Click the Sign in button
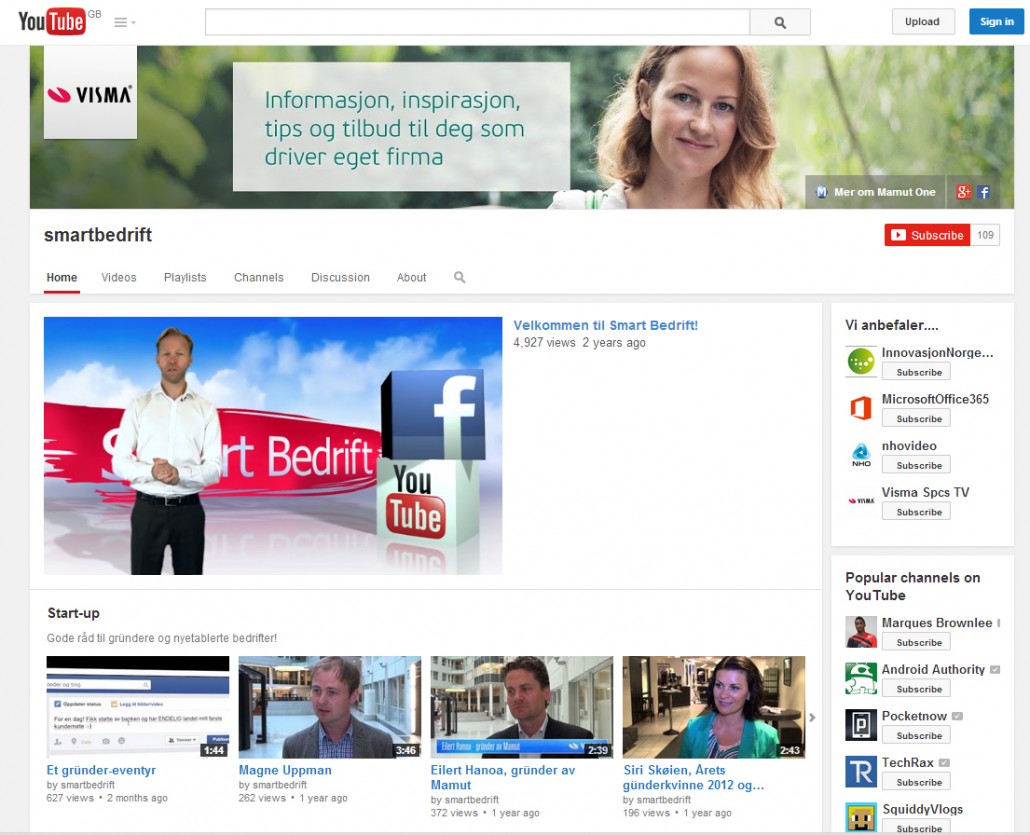 [x=996, y=22]
